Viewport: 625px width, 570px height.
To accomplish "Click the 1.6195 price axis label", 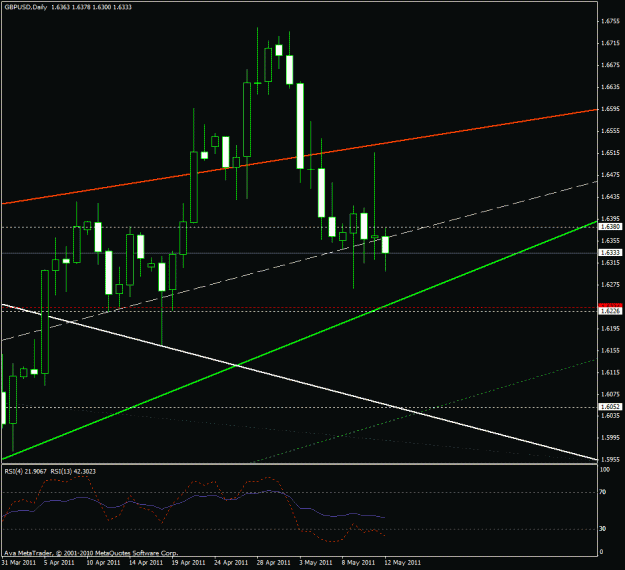I will coord(611,328).
